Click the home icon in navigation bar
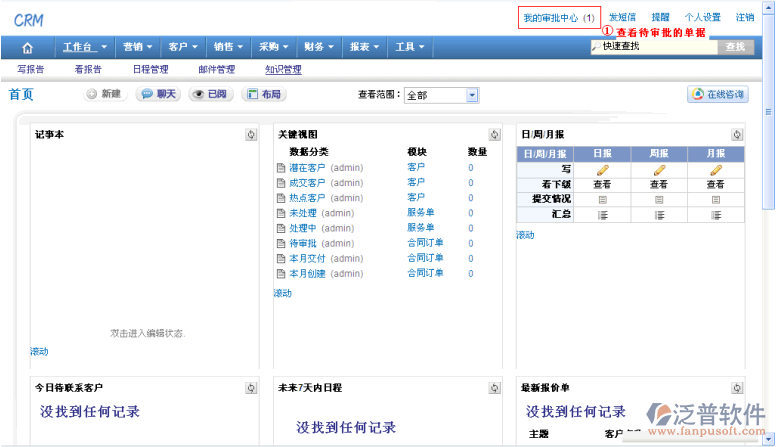776x447 pixels. coord(27,47)
